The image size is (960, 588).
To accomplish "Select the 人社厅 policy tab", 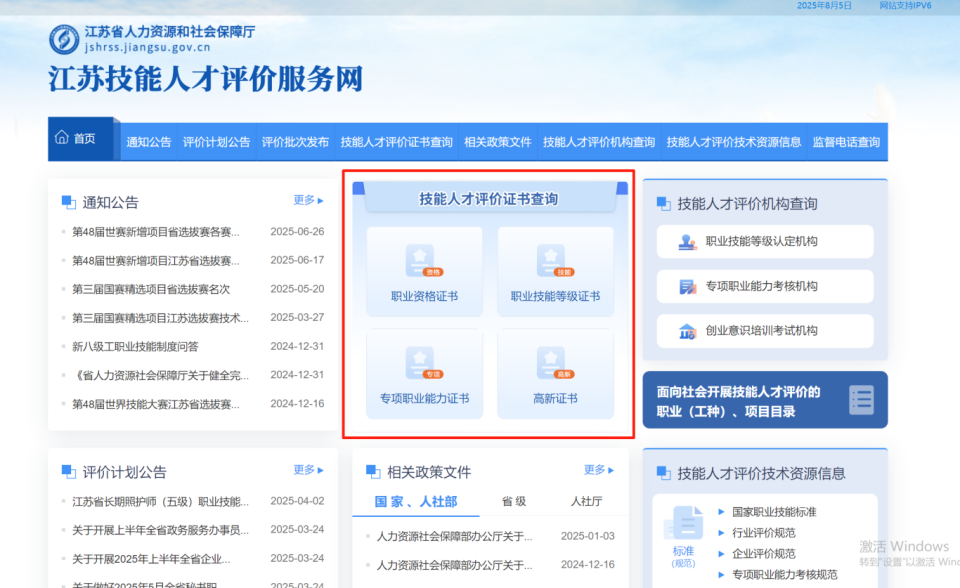I will (586, 502).
